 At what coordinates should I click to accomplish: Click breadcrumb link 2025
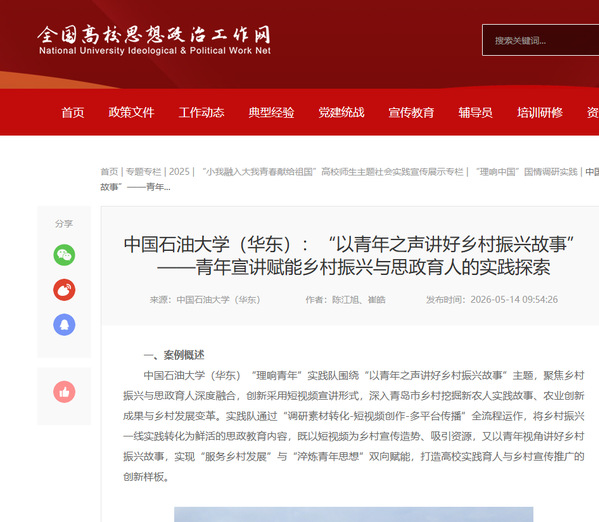coord(179,172)
